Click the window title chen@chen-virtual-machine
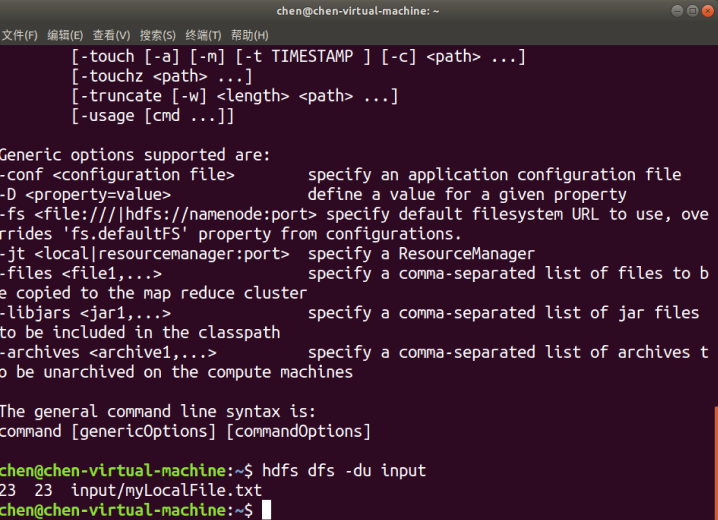This screenshot has width=718, height=520. [357, 11]
